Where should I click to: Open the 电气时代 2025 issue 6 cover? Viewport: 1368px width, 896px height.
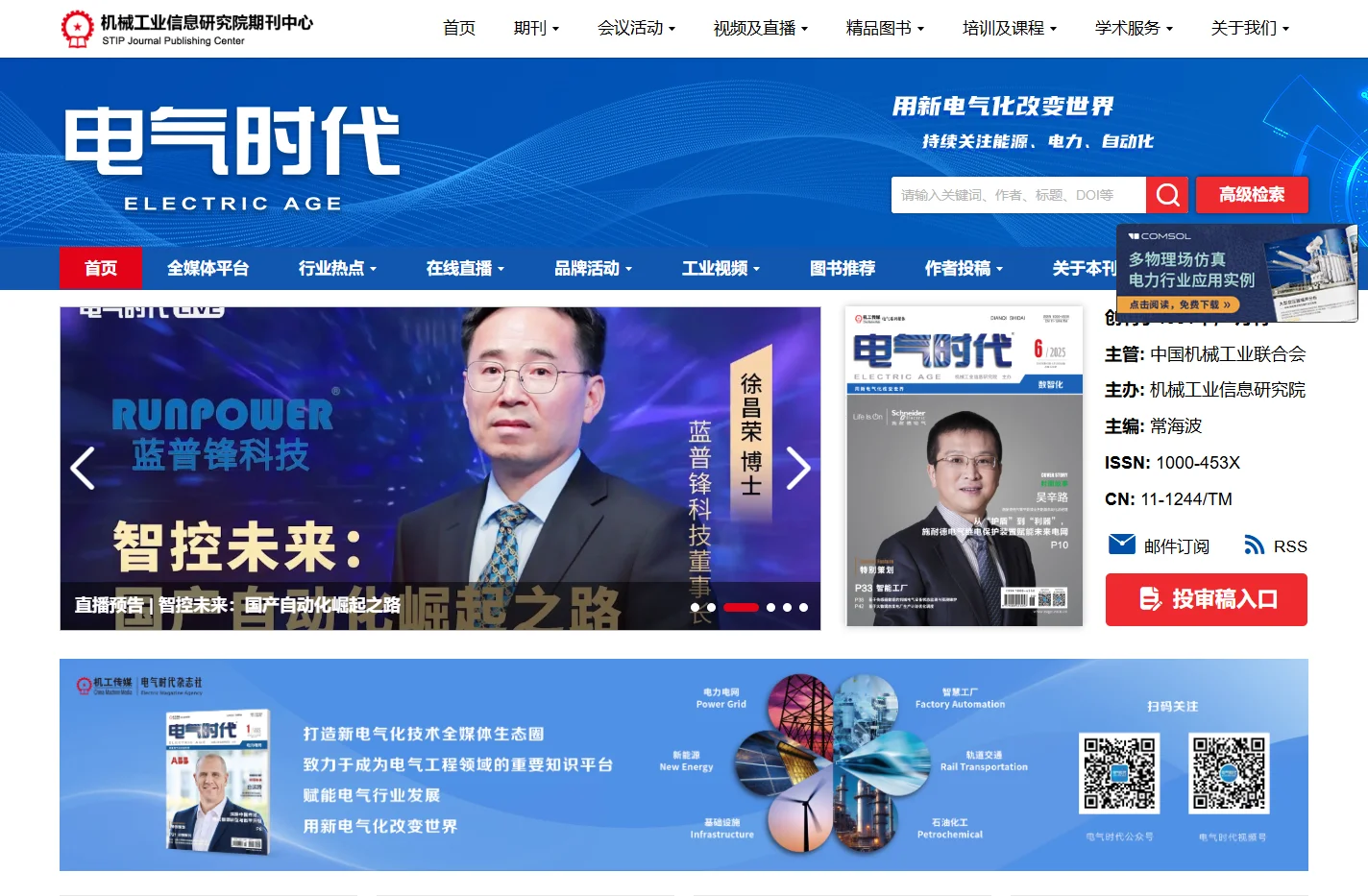pyautogui.click(x=964, y=467)
